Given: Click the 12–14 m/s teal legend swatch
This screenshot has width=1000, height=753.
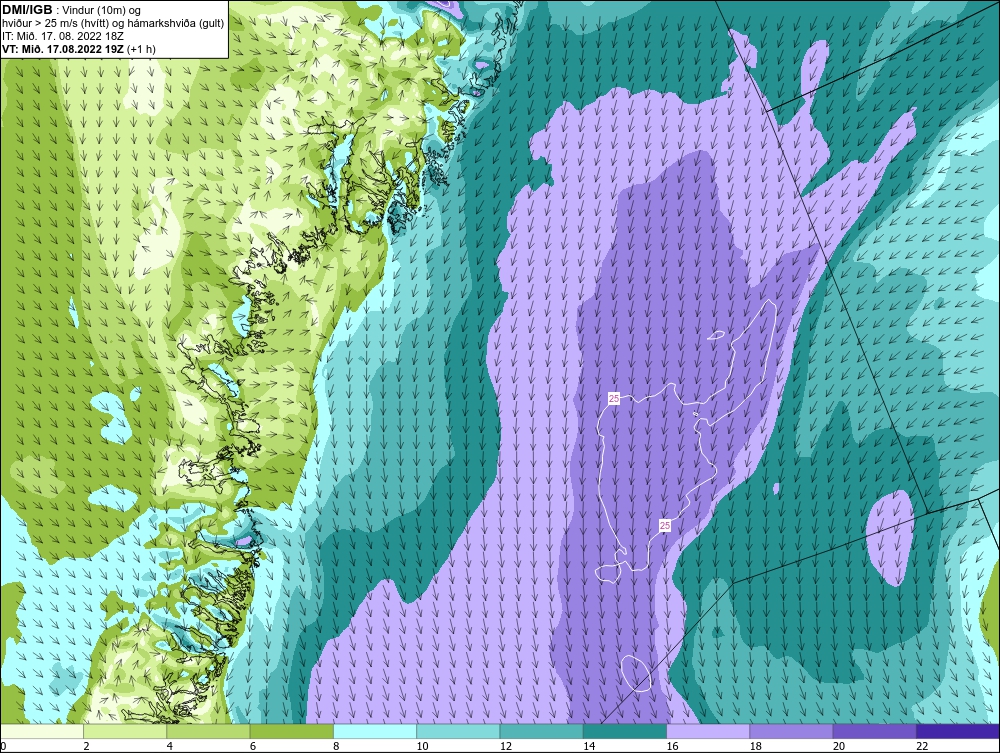Looking at the screenshot, I should pos(541,731).
